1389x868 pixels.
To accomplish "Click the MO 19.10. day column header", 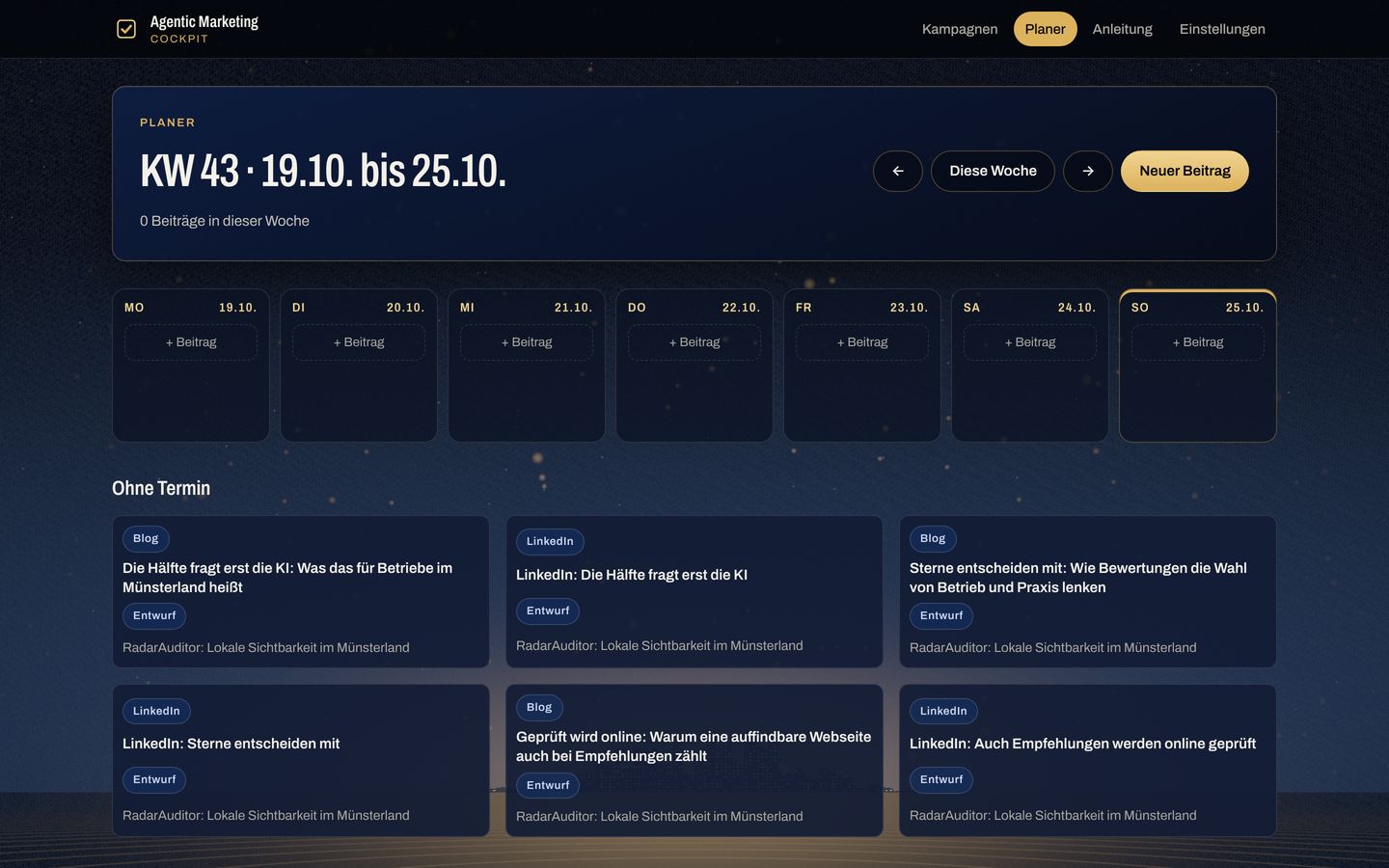I will (x=191, y=308).
